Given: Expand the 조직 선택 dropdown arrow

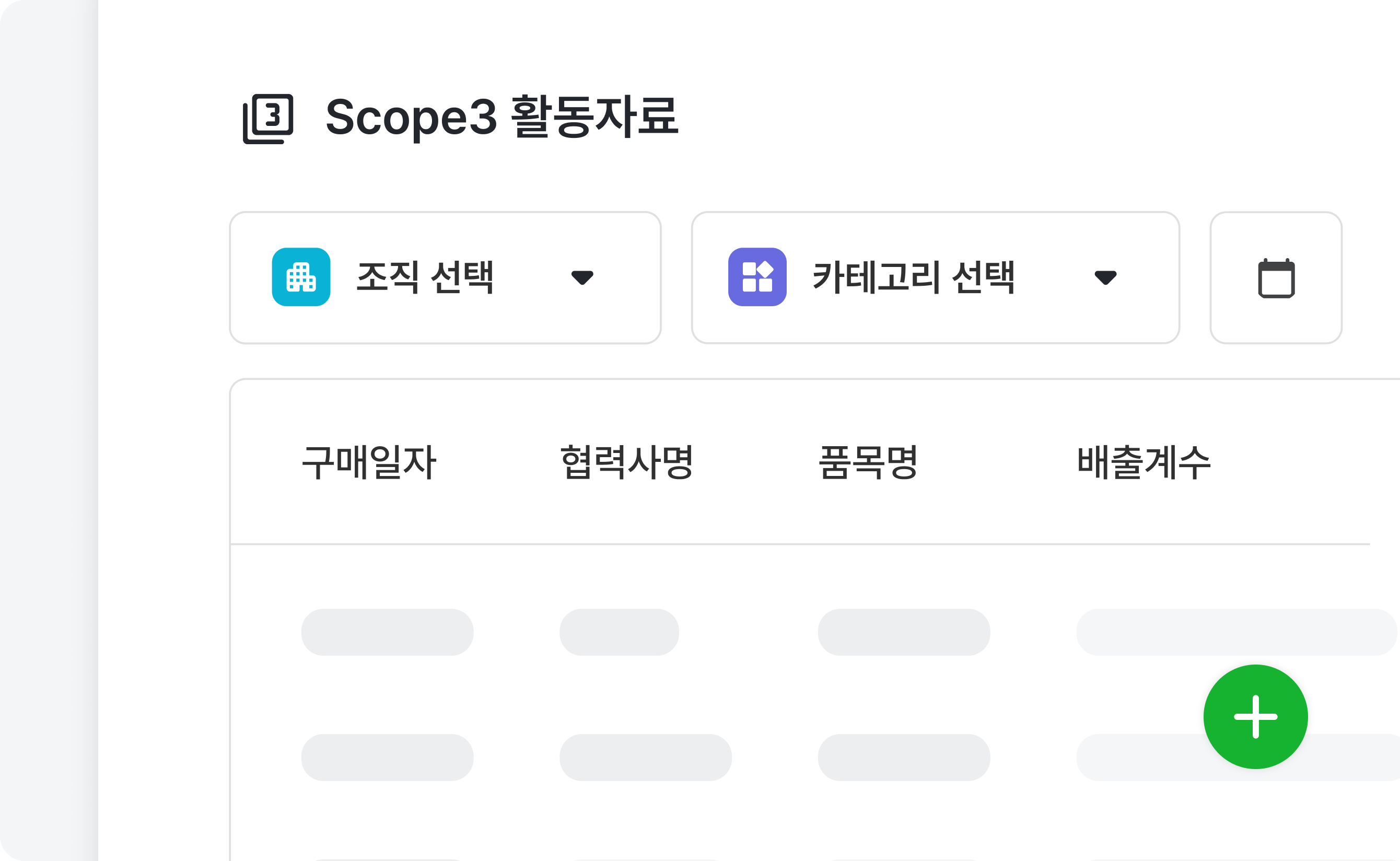Looking at the screenshot, I should (582, 277).
